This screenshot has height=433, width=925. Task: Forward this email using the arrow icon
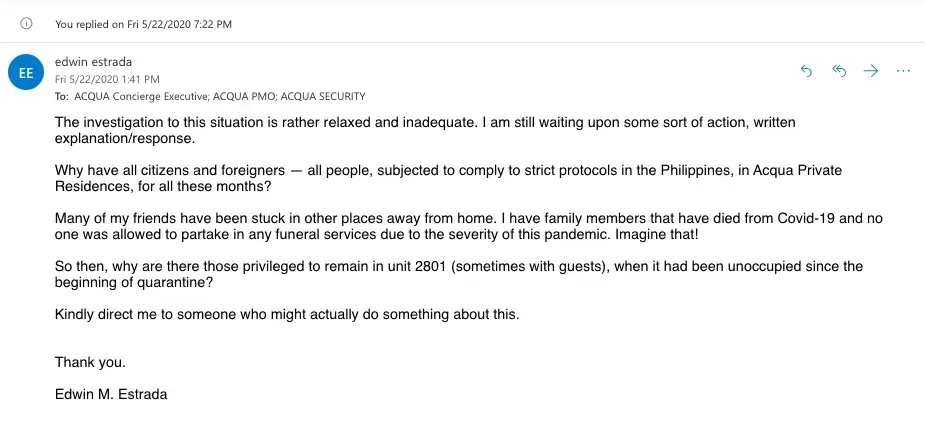click(x=871, y=71)
